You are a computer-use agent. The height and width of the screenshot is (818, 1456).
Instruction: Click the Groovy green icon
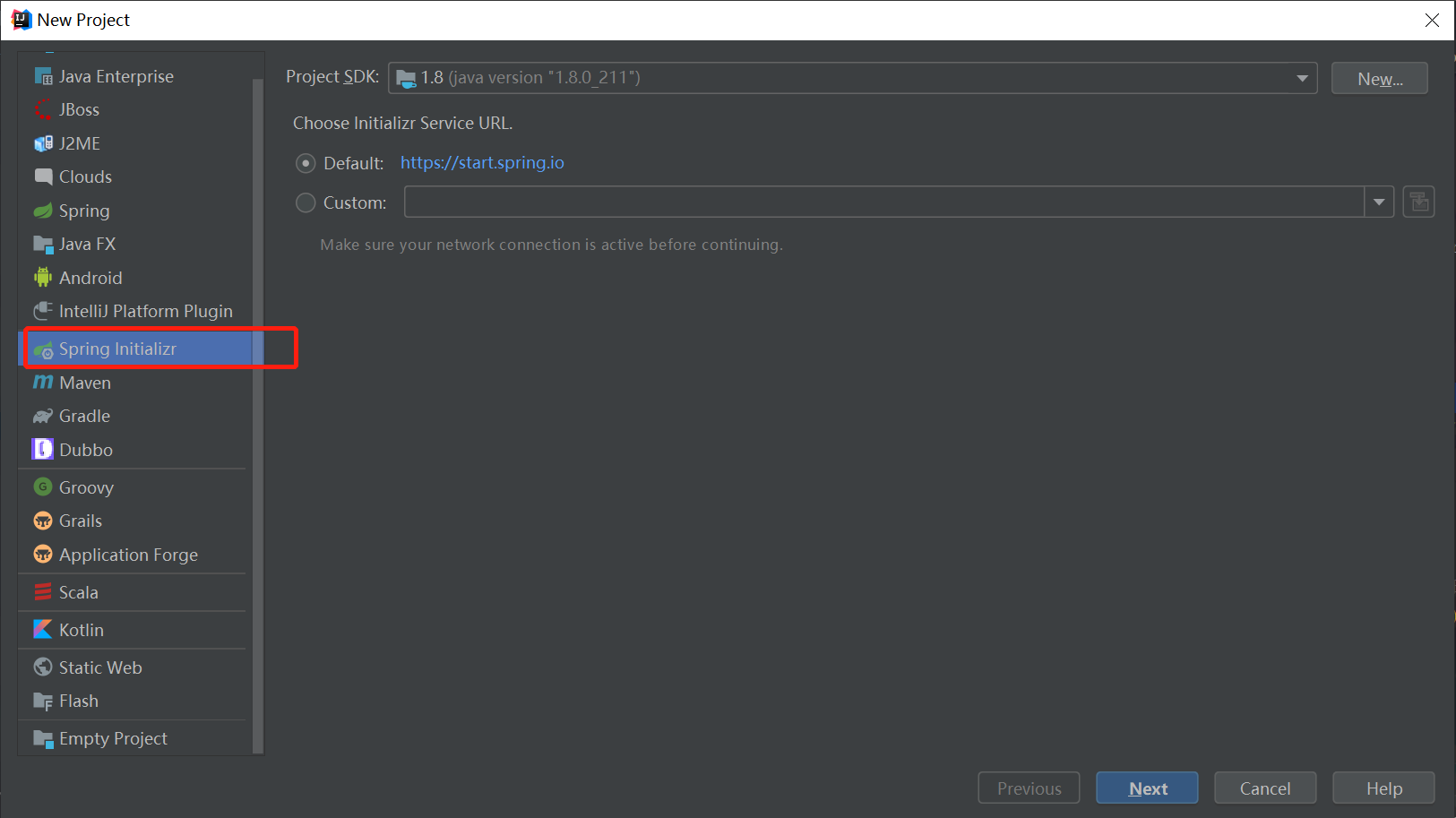coord(42,487)
